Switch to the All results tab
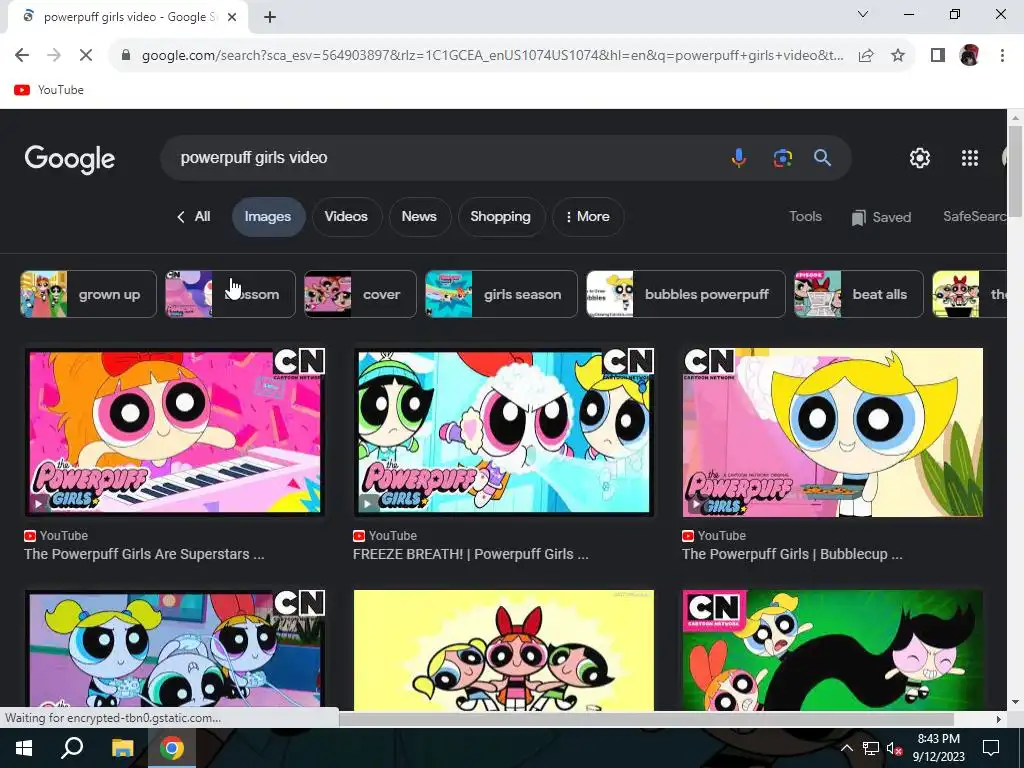The image size is (1024, 768). [194, 217]
